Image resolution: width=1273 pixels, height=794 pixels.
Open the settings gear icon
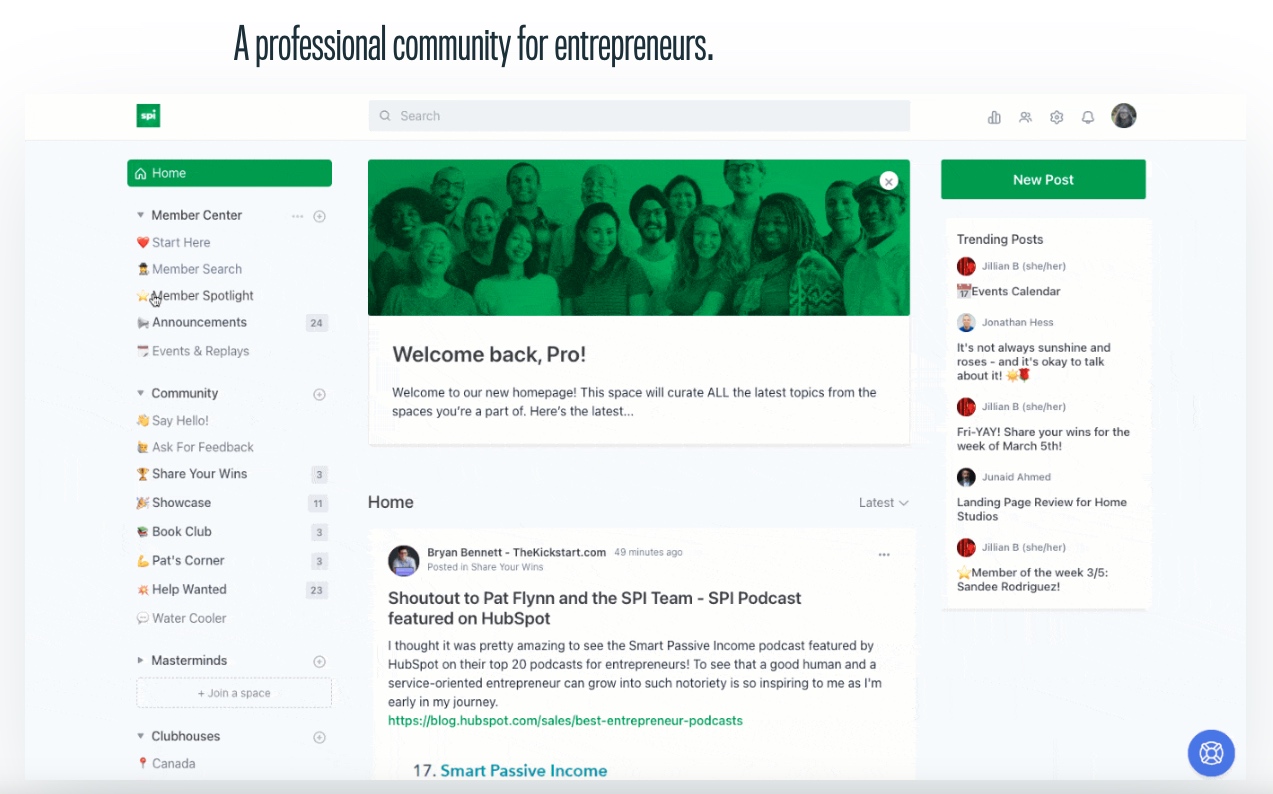1056,116
